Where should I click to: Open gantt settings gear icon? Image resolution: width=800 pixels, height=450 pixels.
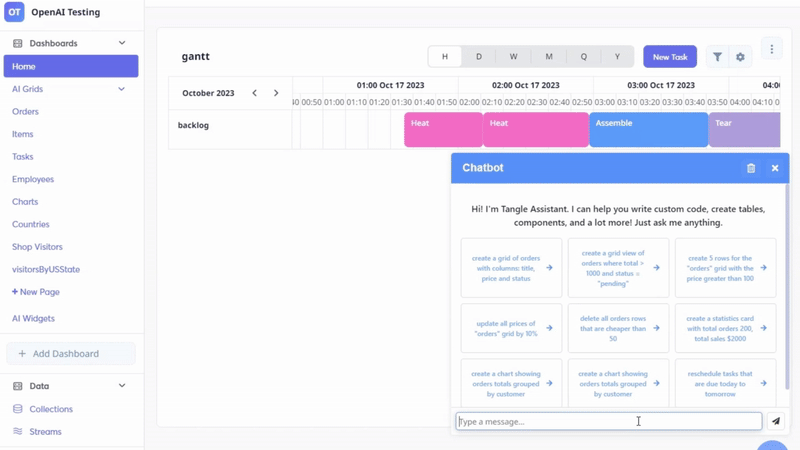pyautogui.click(x=740, y=57)
